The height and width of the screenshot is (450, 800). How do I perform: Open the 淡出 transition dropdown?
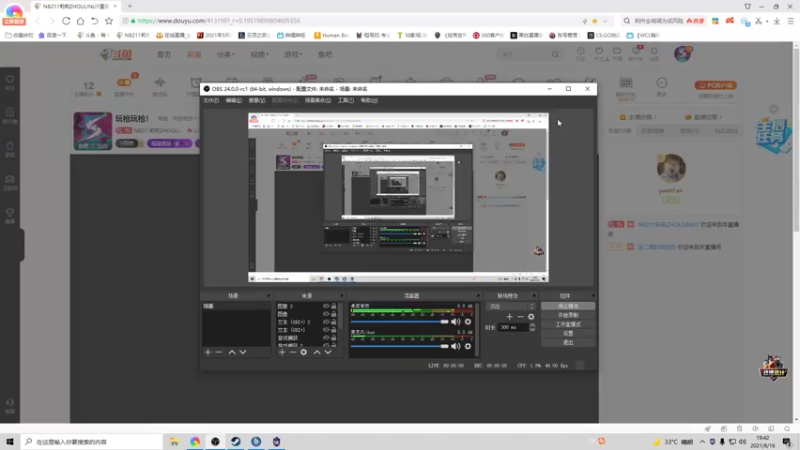click(x=510, y=306)
